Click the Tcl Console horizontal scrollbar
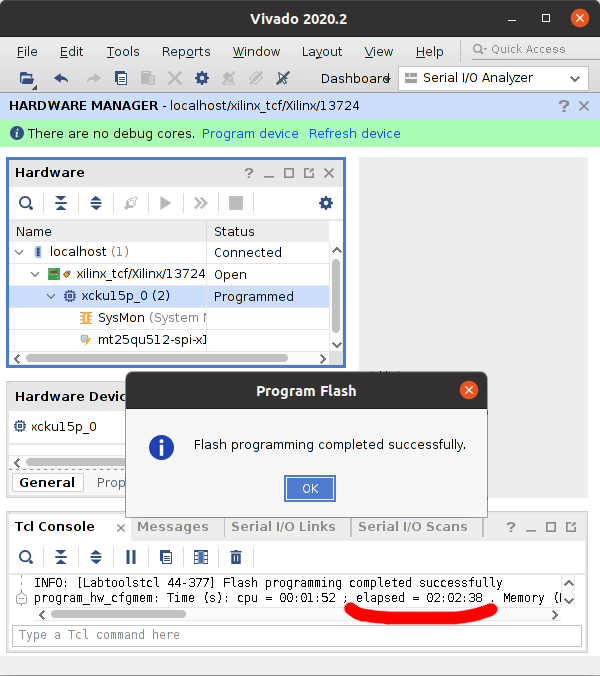 [119, 614]
